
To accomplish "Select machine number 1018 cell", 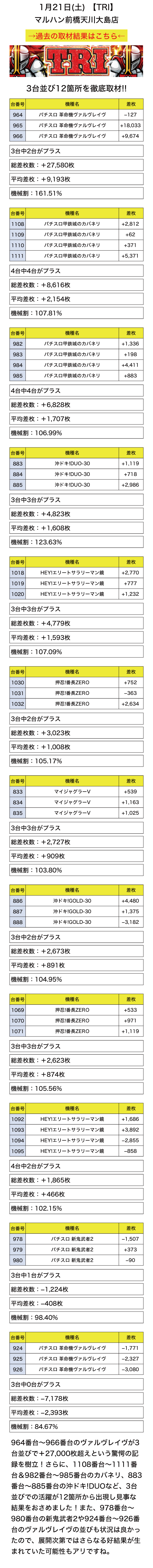I will (18, 573).
